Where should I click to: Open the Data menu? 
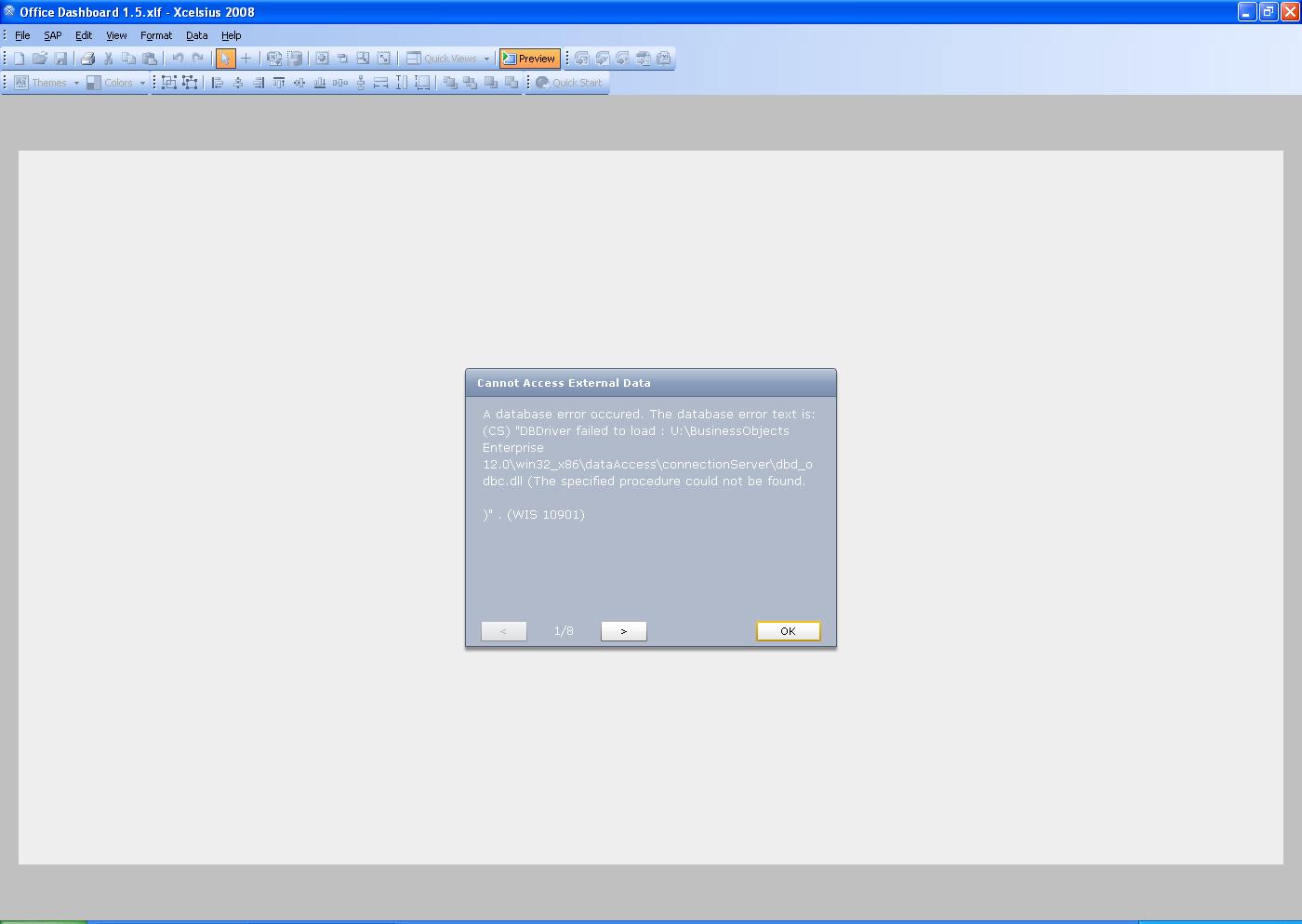point(196,35)
